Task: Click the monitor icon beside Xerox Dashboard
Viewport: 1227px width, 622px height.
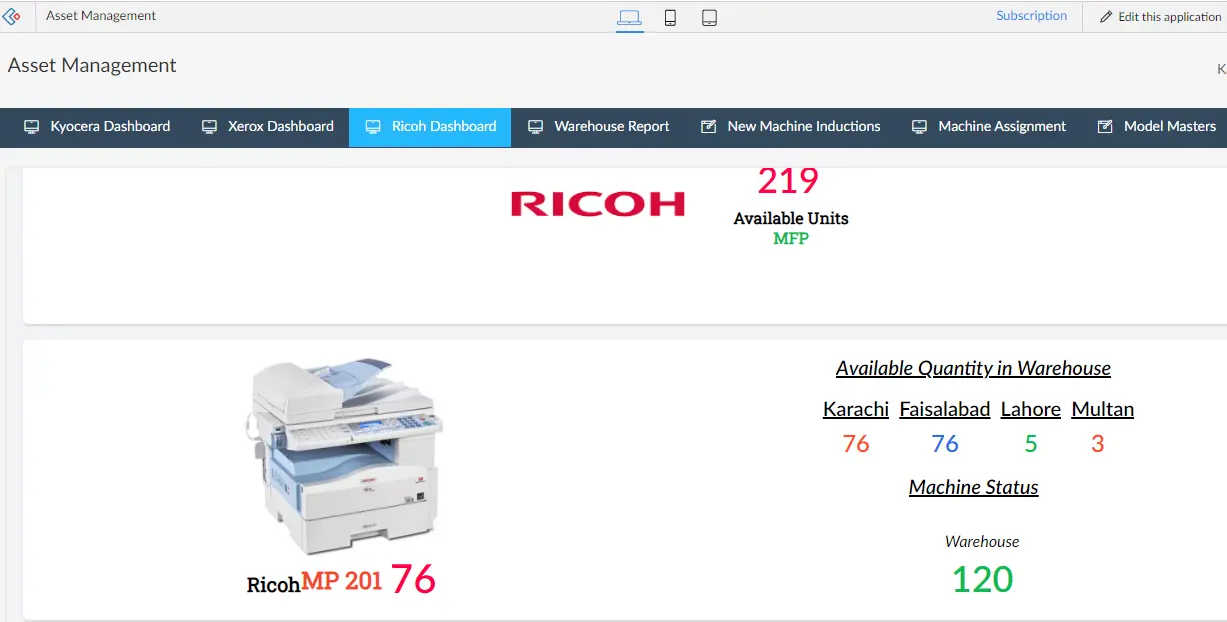Action: click(x=209, y=127)
